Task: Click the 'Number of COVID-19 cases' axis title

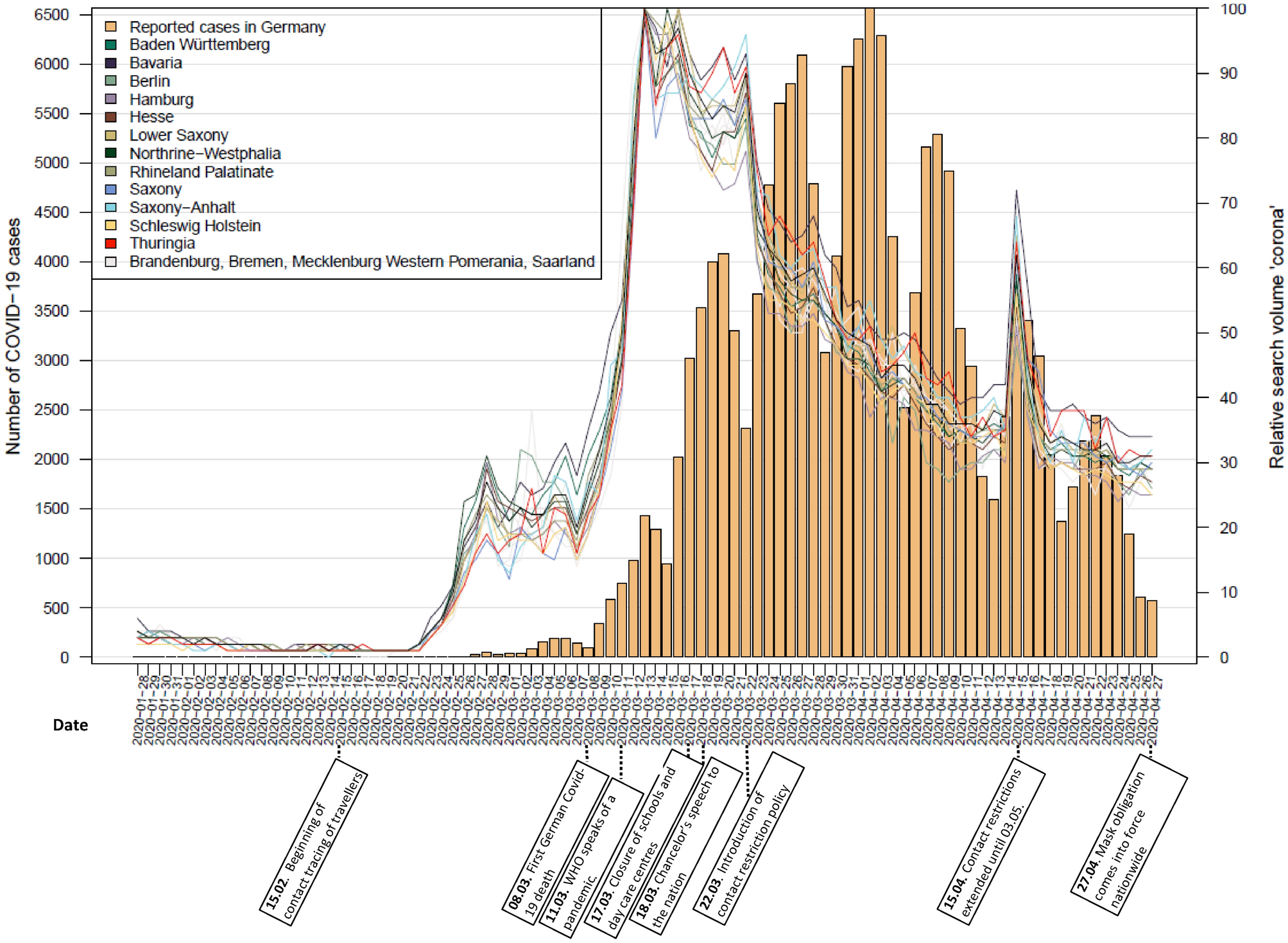Action: [x=13, y=336]
